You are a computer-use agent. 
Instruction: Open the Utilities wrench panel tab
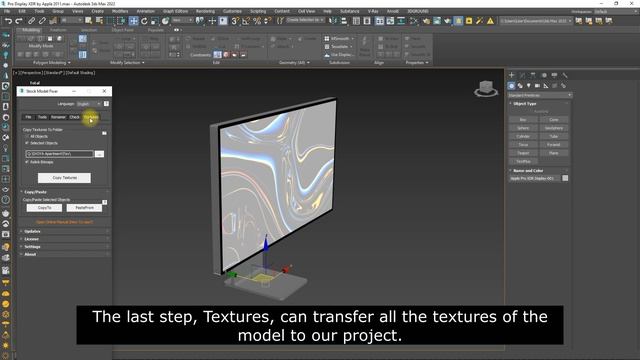point(565,75)
